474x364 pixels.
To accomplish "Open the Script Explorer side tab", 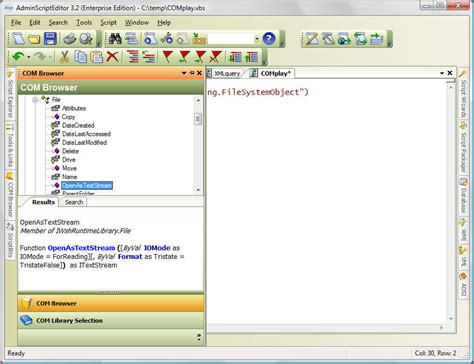I will [10, 94].
